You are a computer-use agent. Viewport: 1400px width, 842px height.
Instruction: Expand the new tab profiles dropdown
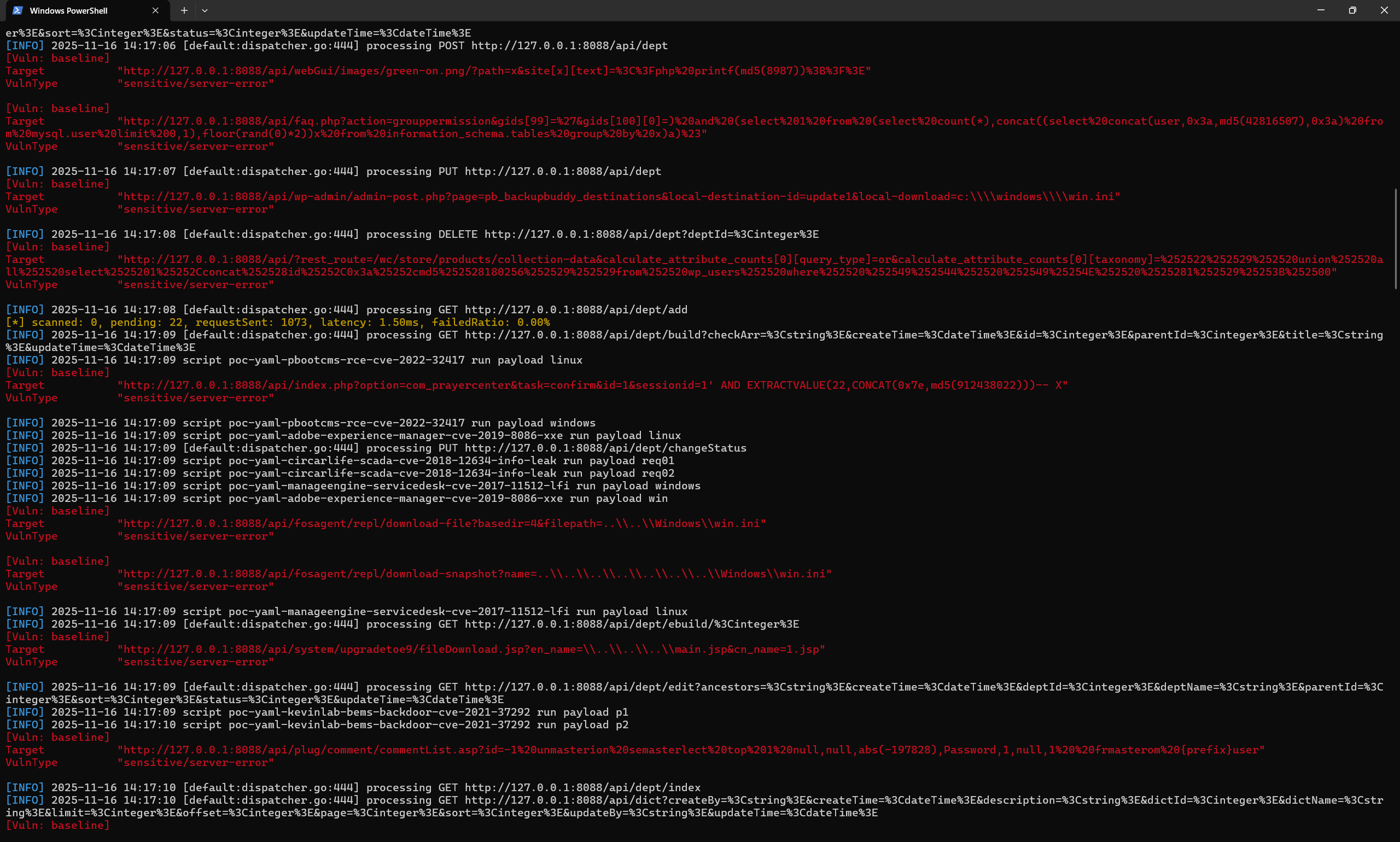pos(205,10)
